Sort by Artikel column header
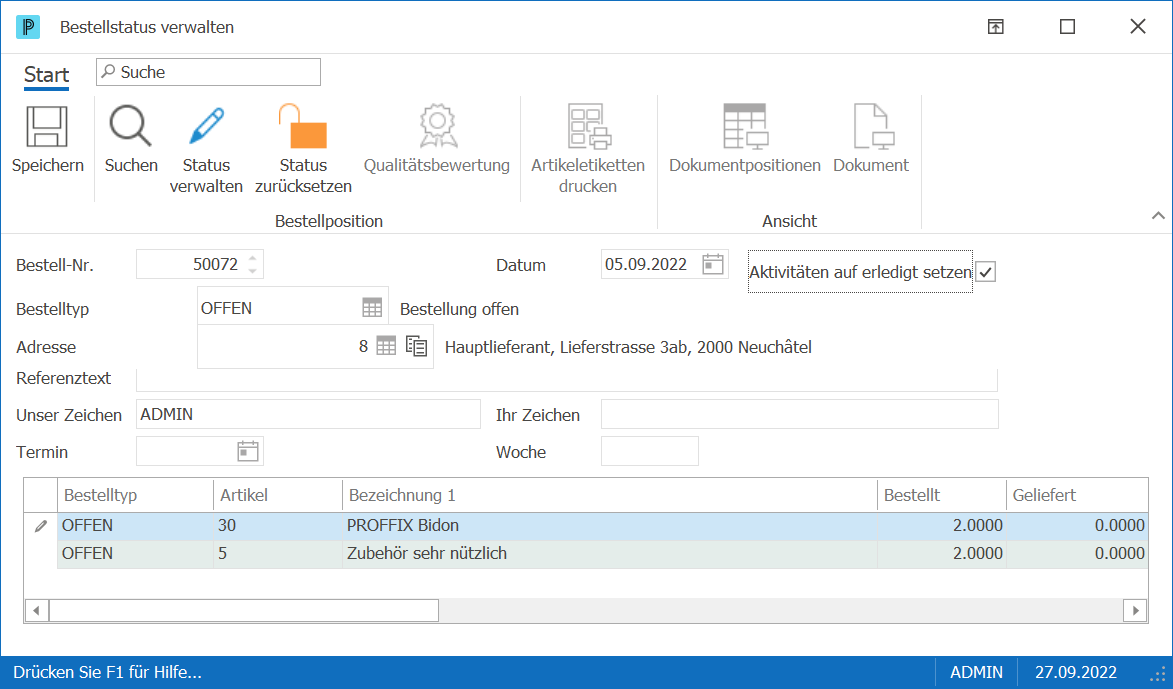 coord(278,495)
